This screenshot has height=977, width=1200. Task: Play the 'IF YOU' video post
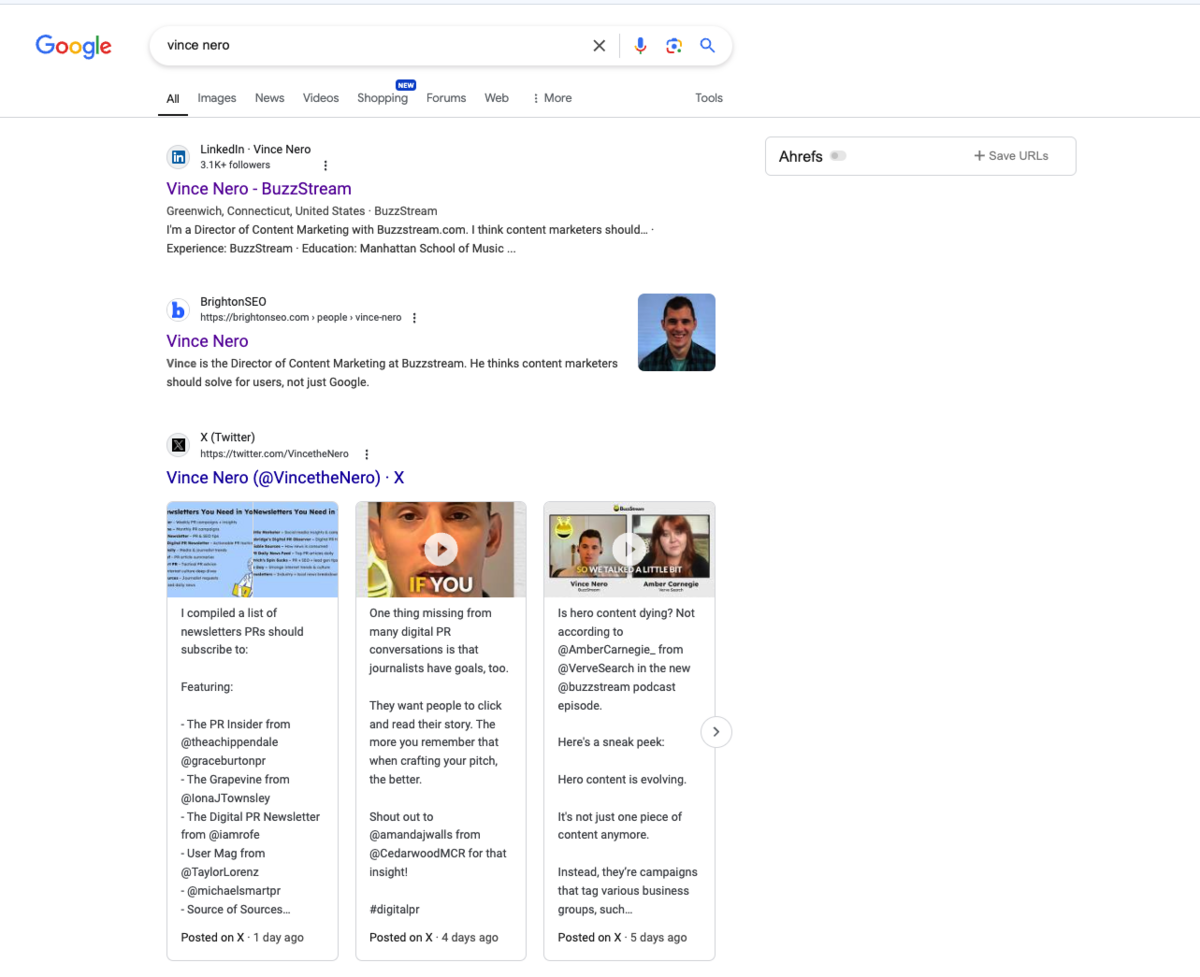441,549
